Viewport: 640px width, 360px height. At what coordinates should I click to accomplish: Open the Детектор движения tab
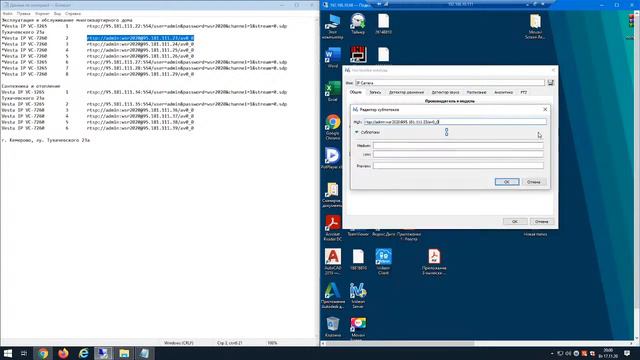406,92
